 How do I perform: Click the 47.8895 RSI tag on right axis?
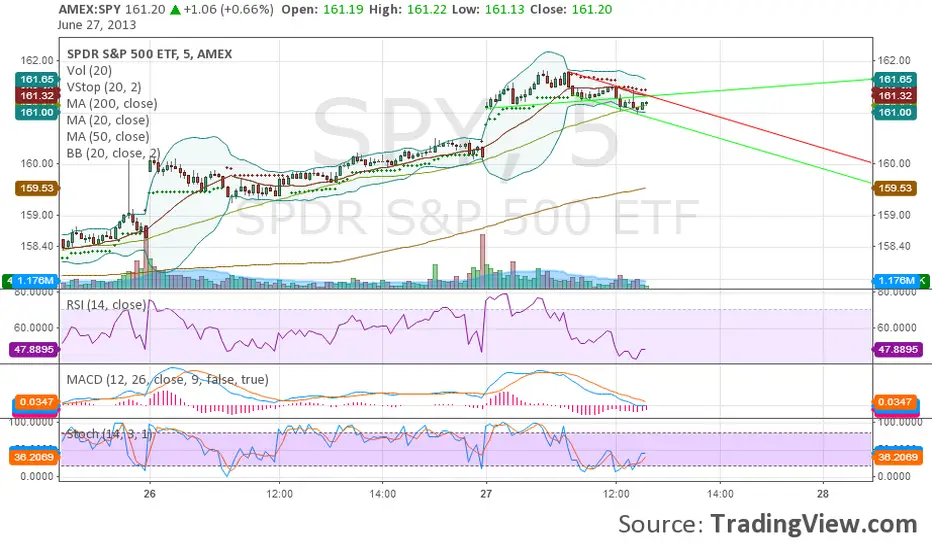898,350
